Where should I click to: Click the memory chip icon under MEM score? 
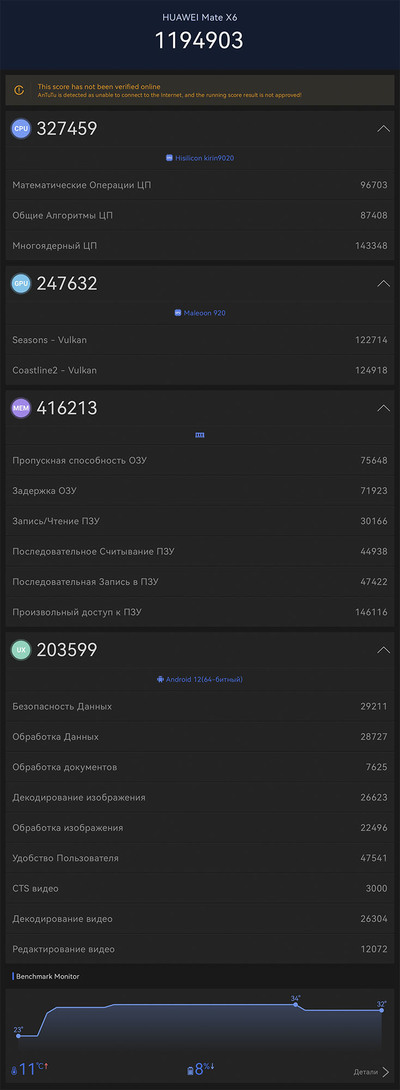[200, 435]
